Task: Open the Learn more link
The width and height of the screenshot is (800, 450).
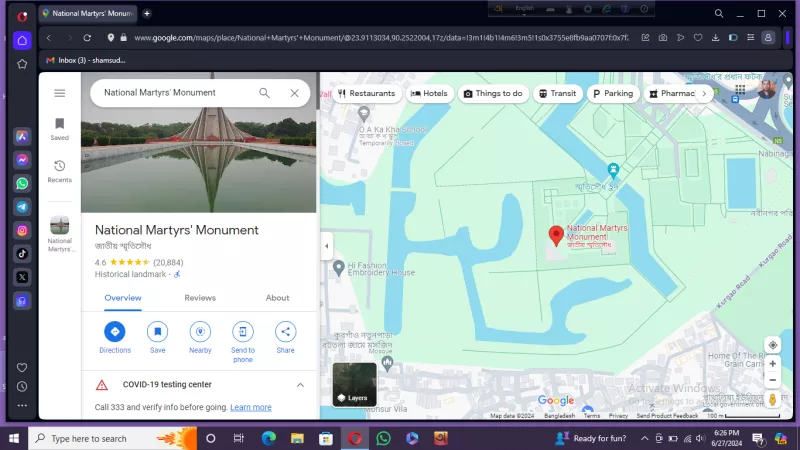Action: 251,407
